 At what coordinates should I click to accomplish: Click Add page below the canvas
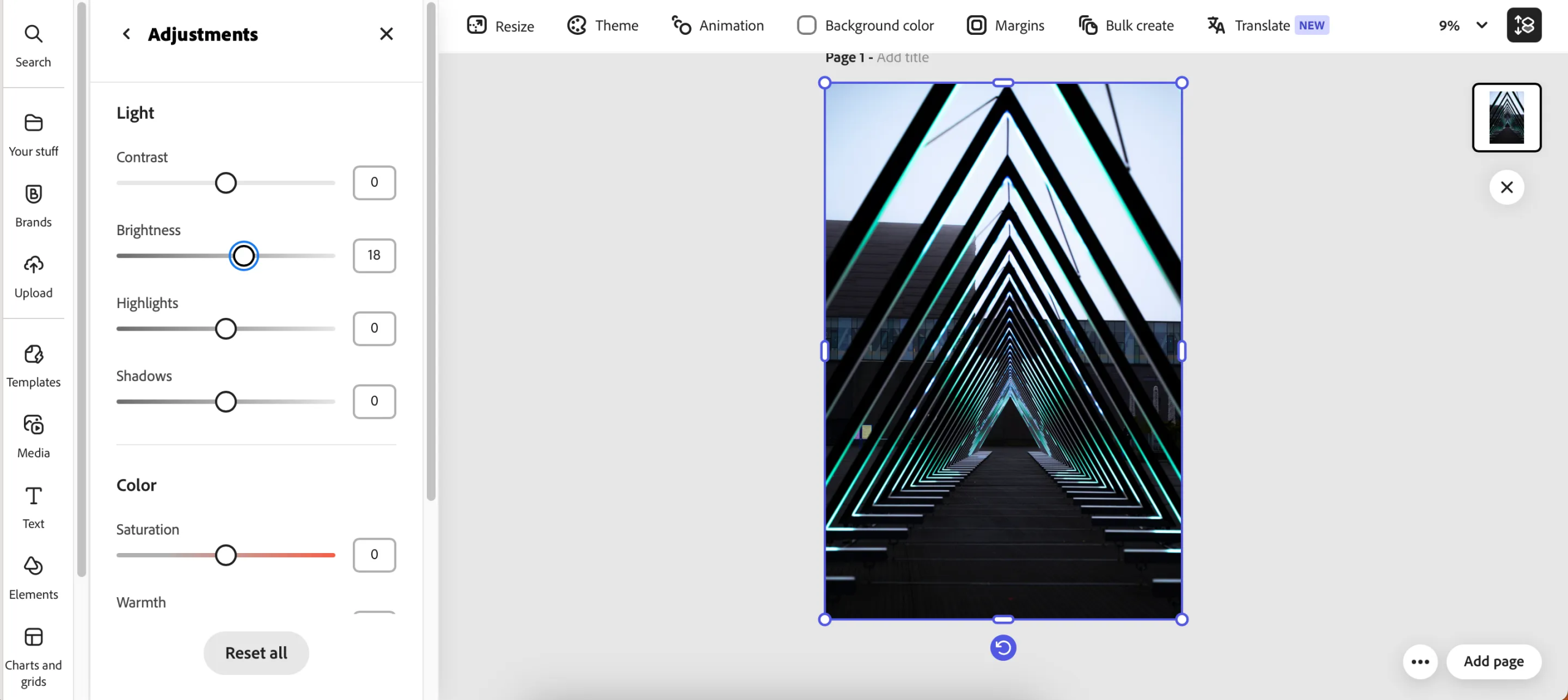1494,661
